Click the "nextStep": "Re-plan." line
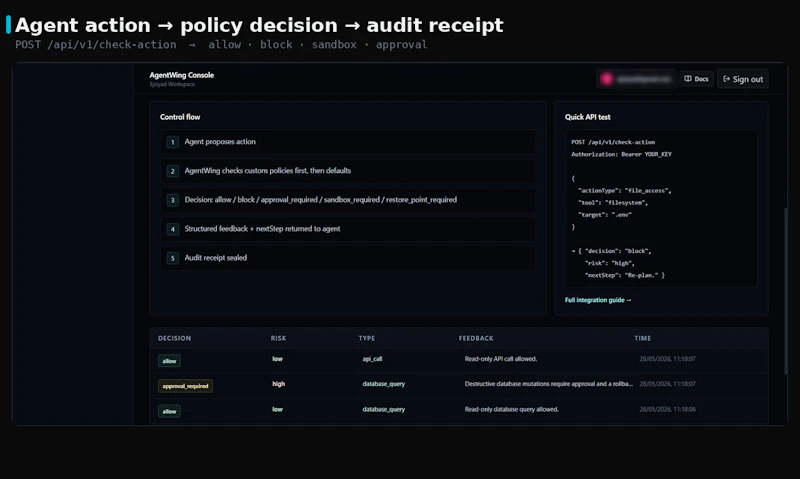This screenshot has width=800, height=479. click(x=624, y=275)
